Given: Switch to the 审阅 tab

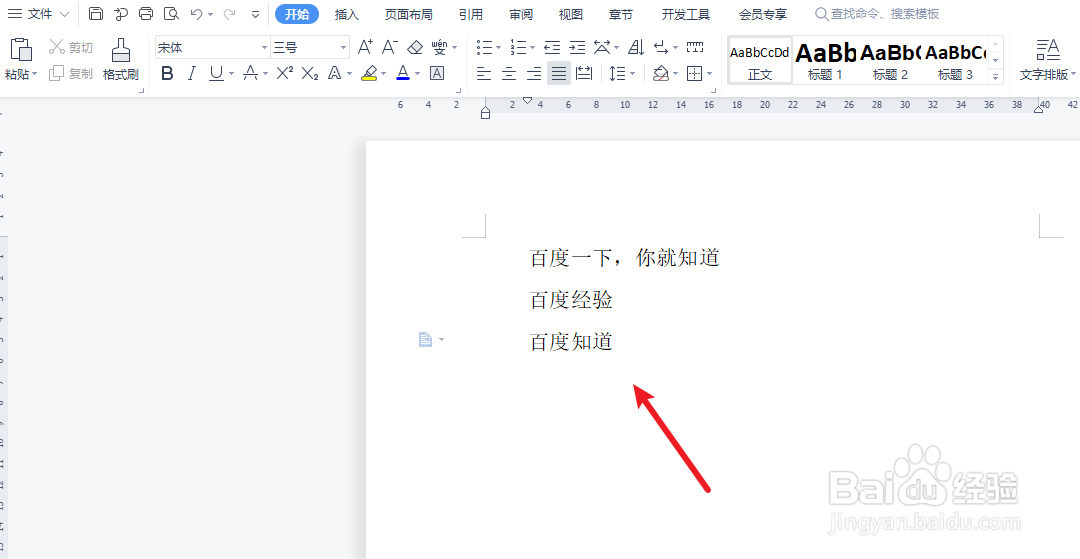Looking at the screenshot, I should click(521, 14).
